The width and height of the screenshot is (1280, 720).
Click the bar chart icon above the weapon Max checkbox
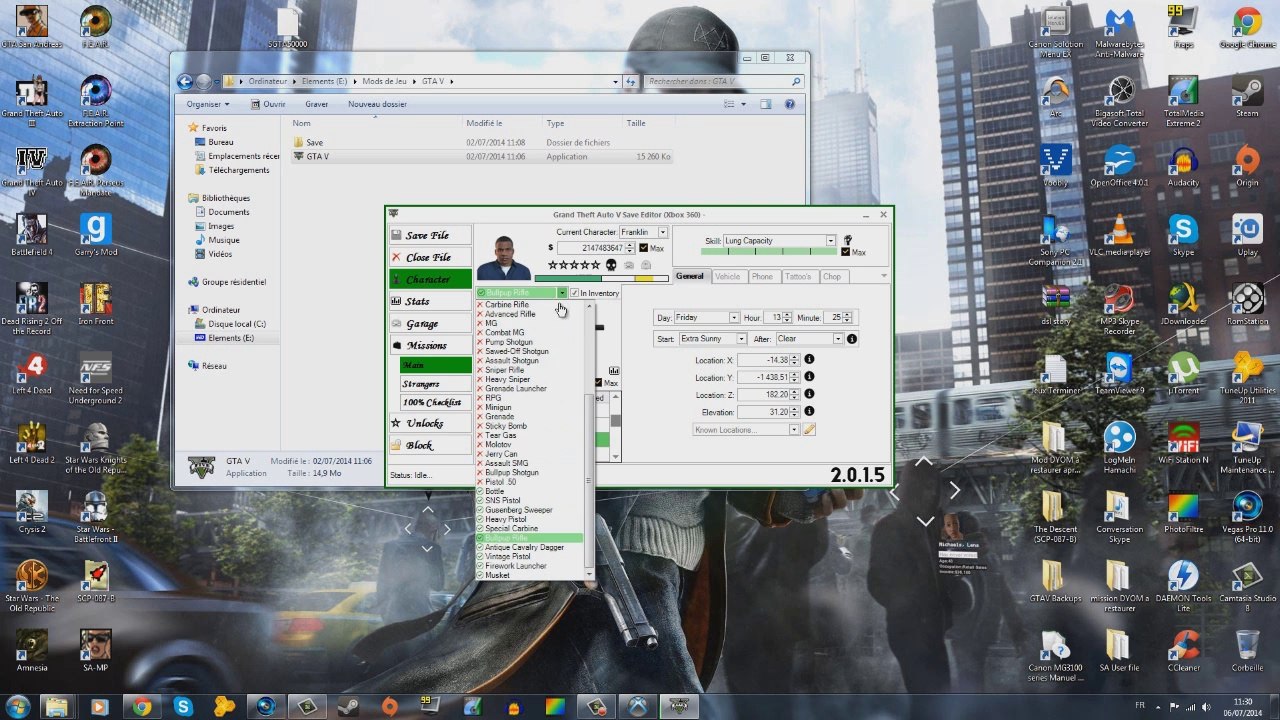pos(614,371)
